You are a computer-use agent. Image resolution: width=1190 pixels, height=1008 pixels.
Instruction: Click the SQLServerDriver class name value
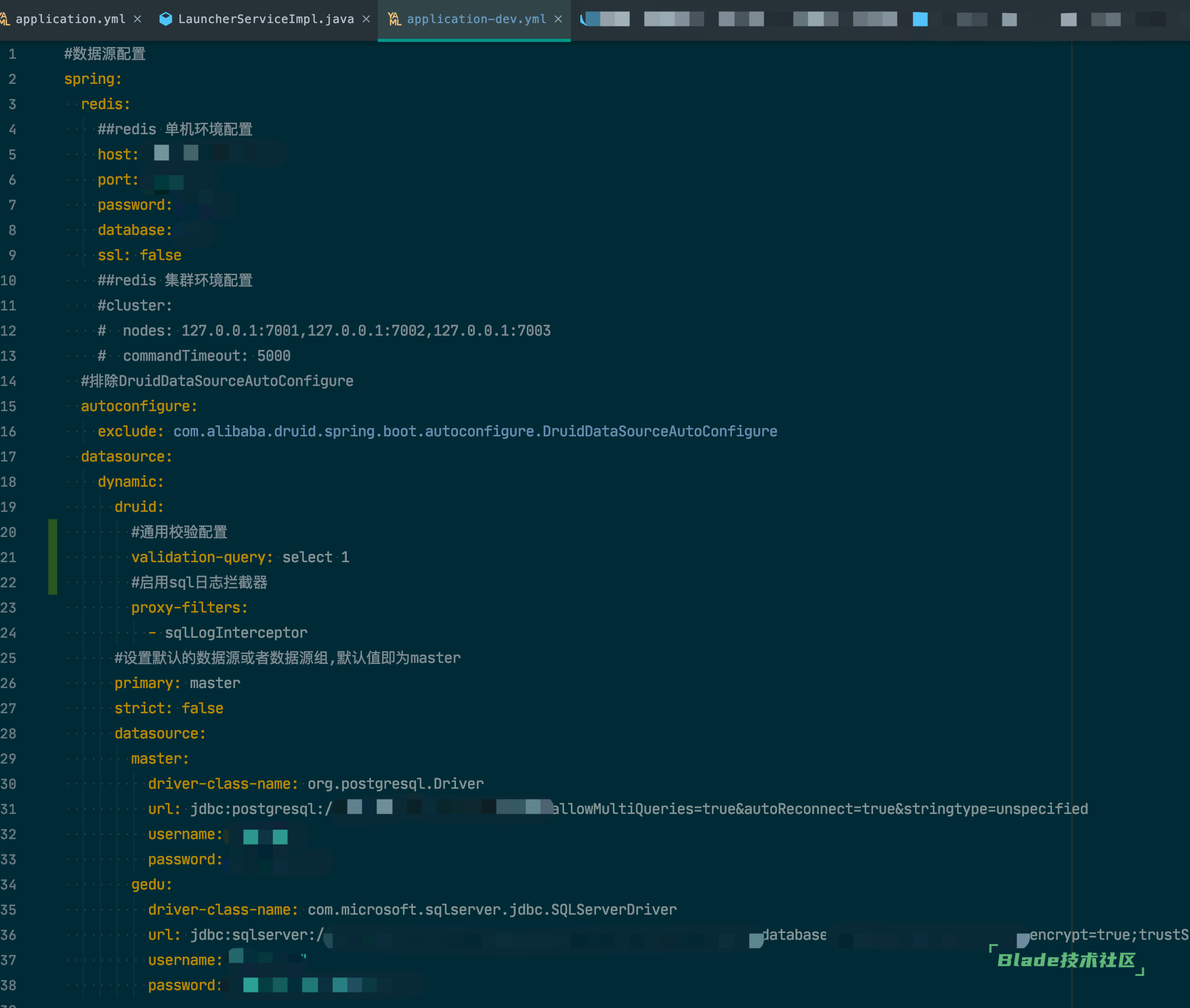click(x=492, y=910)
